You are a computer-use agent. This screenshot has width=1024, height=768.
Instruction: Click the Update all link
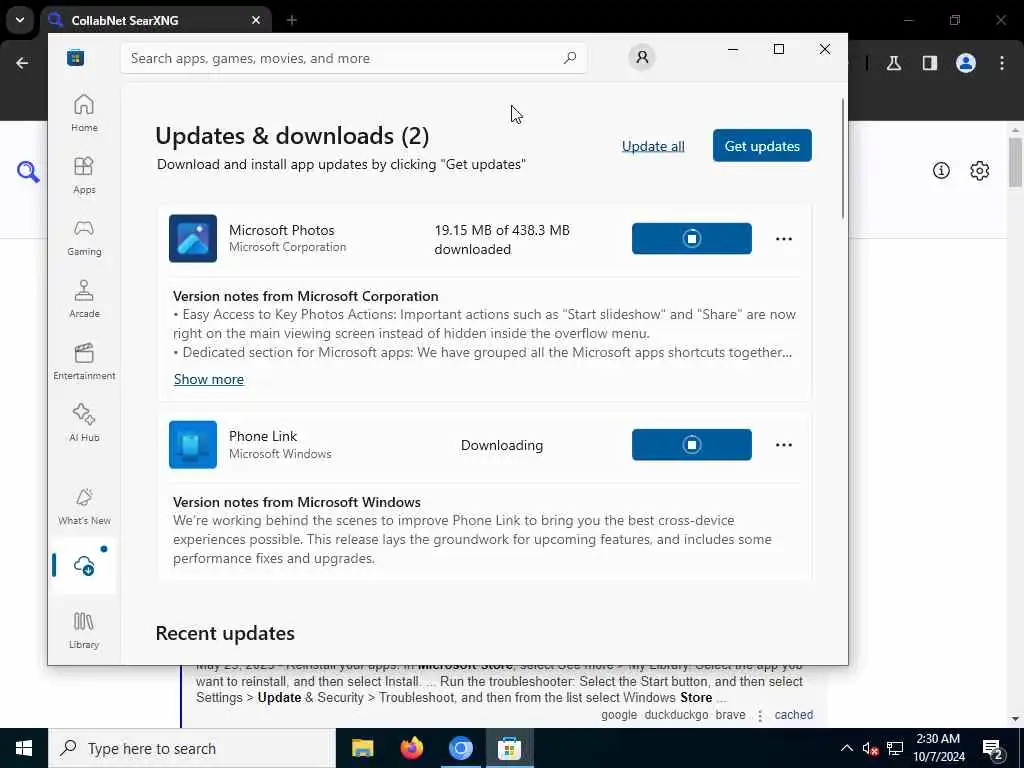point(653,146)
